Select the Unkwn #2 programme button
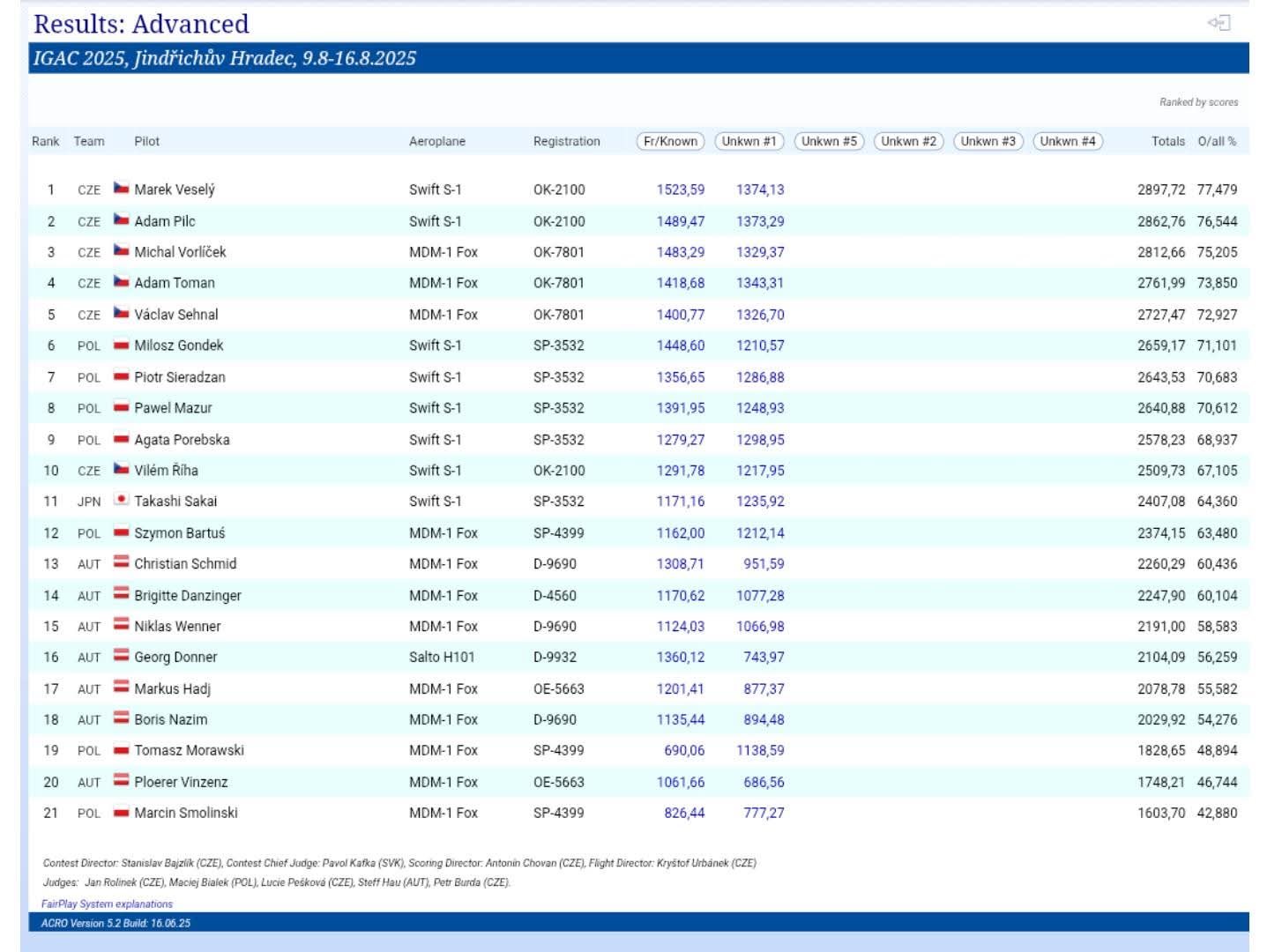 click(x=908, y=141)
